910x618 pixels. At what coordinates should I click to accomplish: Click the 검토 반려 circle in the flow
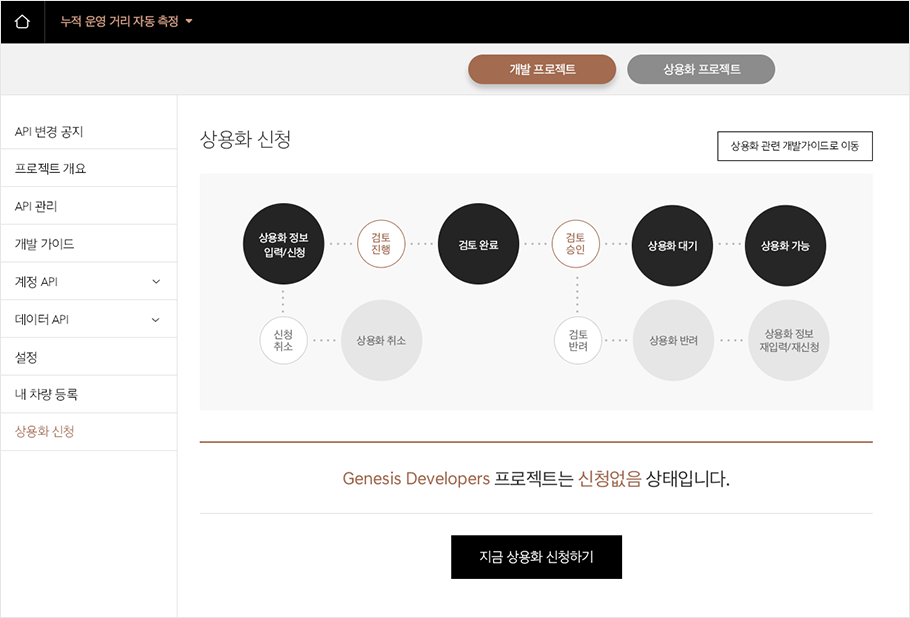pyautogui.click(x=576, y=340)
